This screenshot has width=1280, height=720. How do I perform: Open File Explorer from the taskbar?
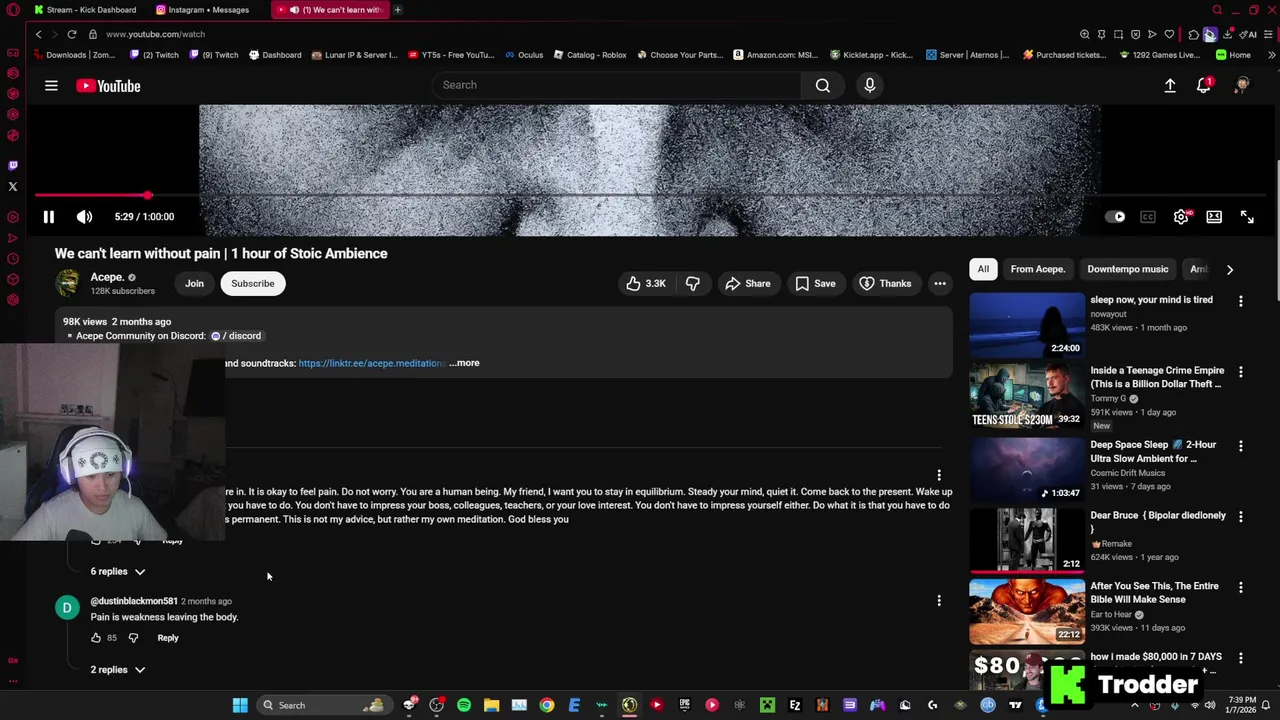(x=491, y=705)
